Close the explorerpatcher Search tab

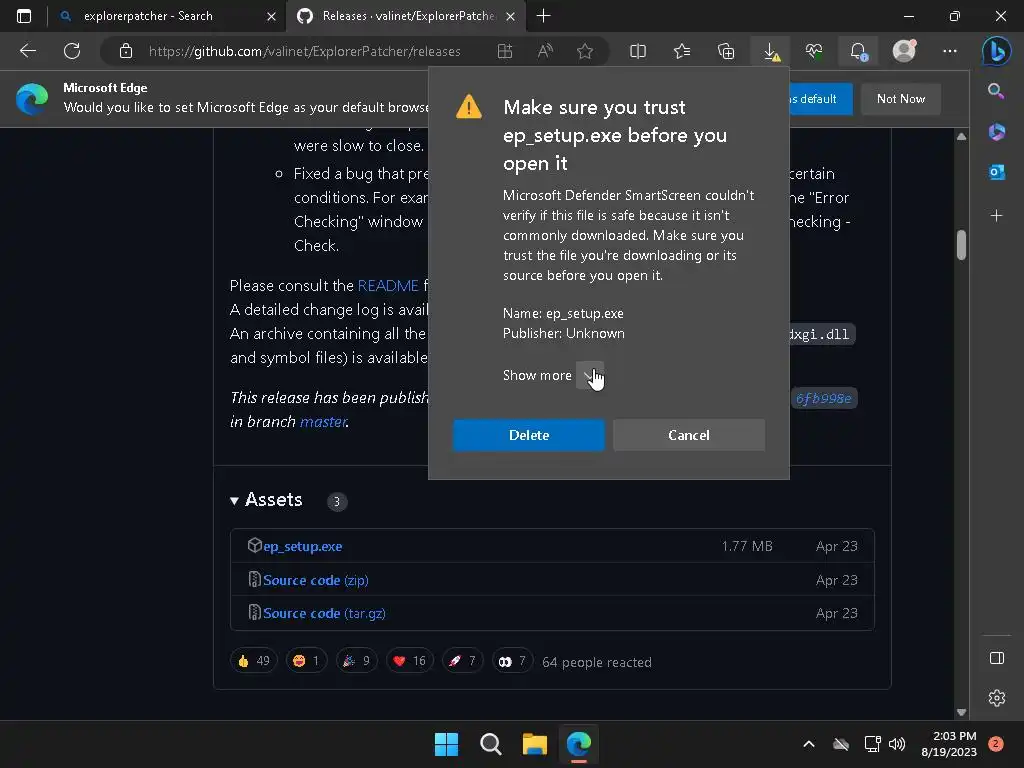pyautogui.click(x=271, y=16)
